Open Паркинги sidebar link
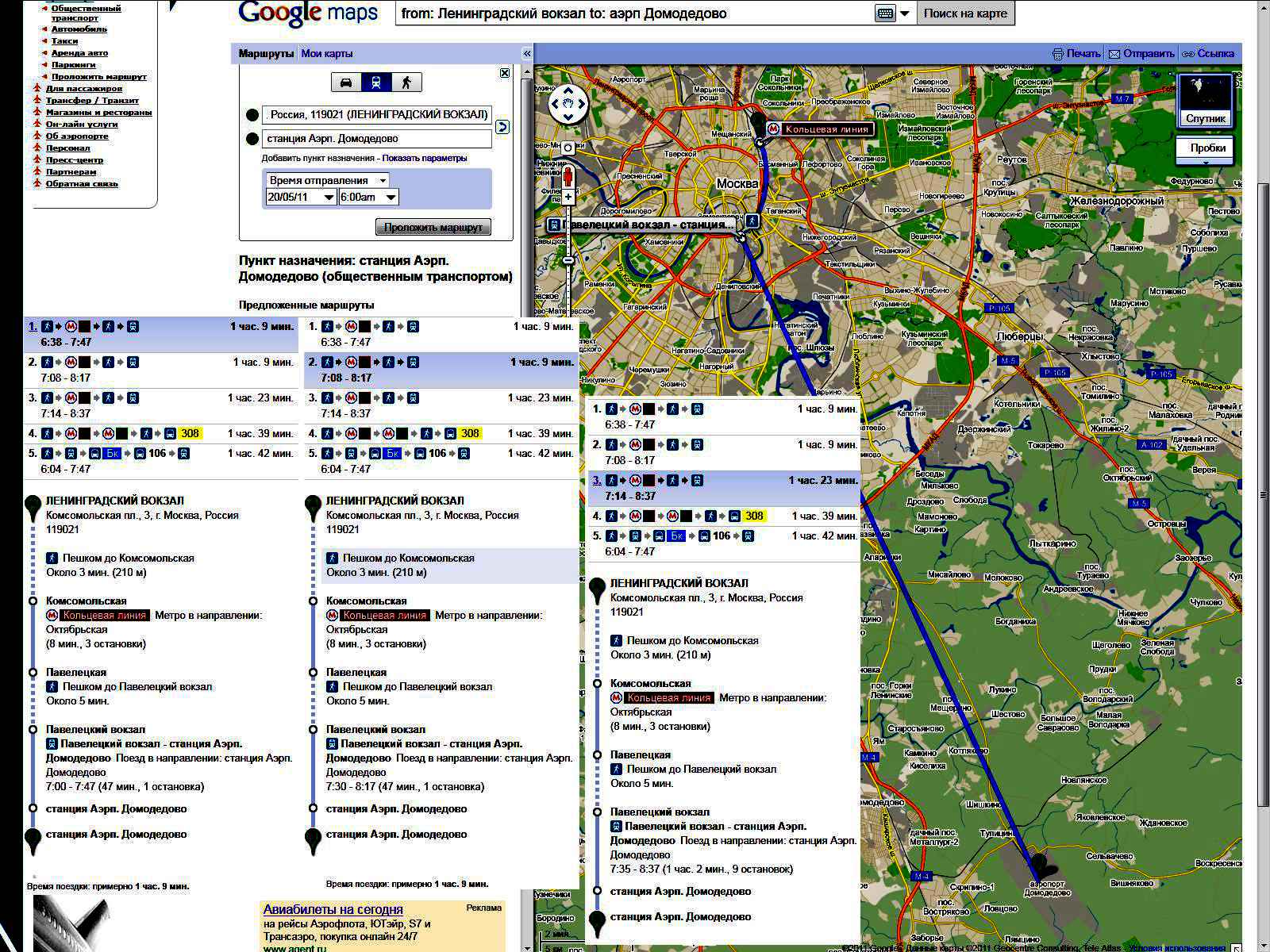Screen dimensions: 1270x952 click(73, 65)
